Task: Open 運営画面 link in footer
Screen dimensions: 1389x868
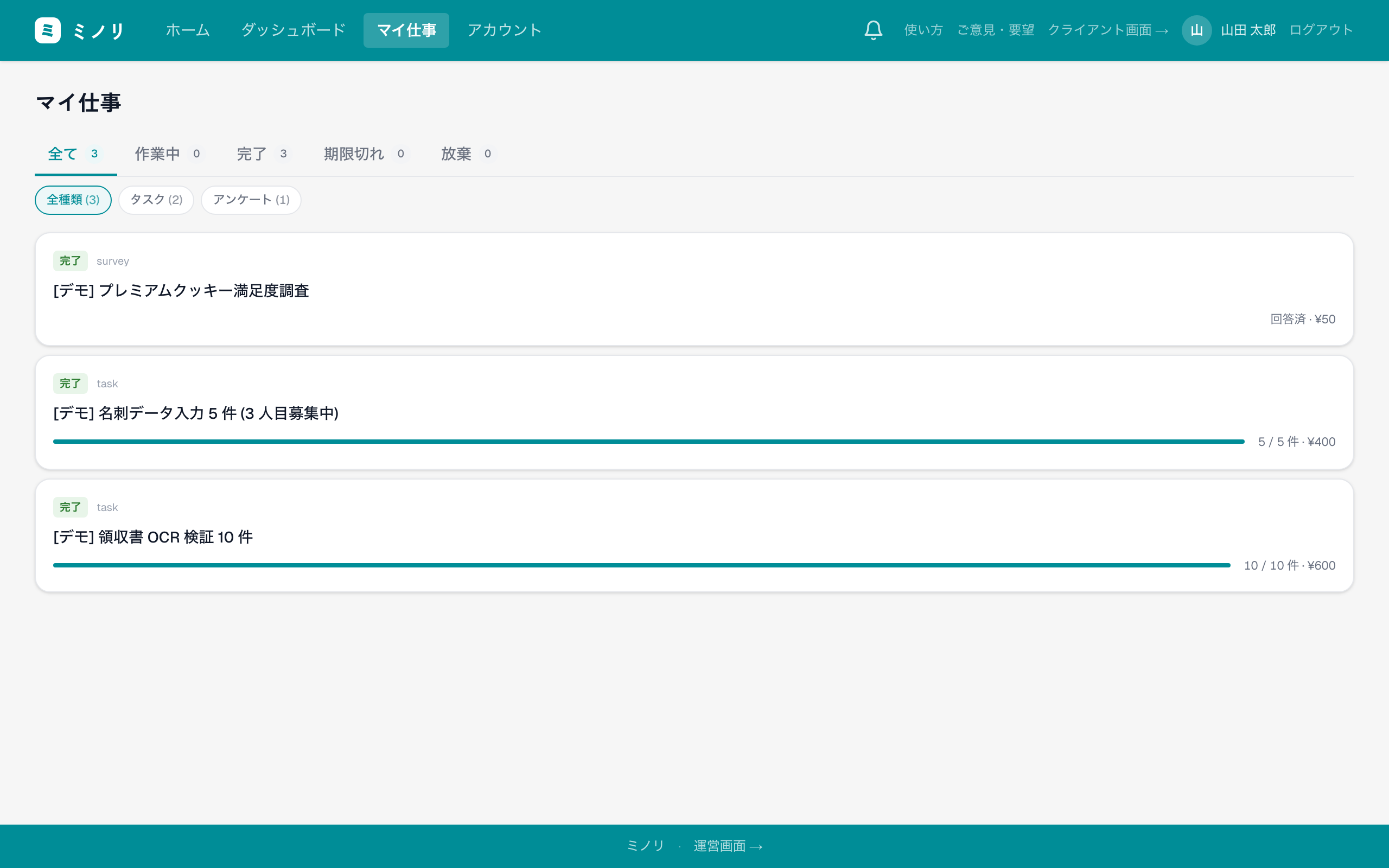Action: click(728, 846)
